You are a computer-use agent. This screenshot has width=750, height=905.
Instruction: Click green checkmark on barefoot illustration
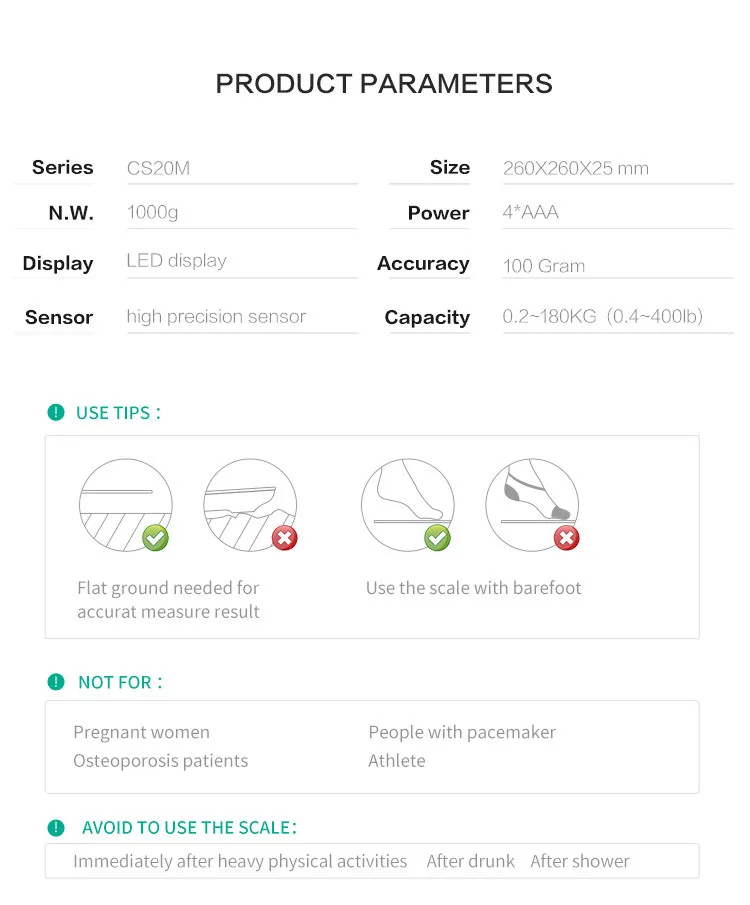point(437,538)
